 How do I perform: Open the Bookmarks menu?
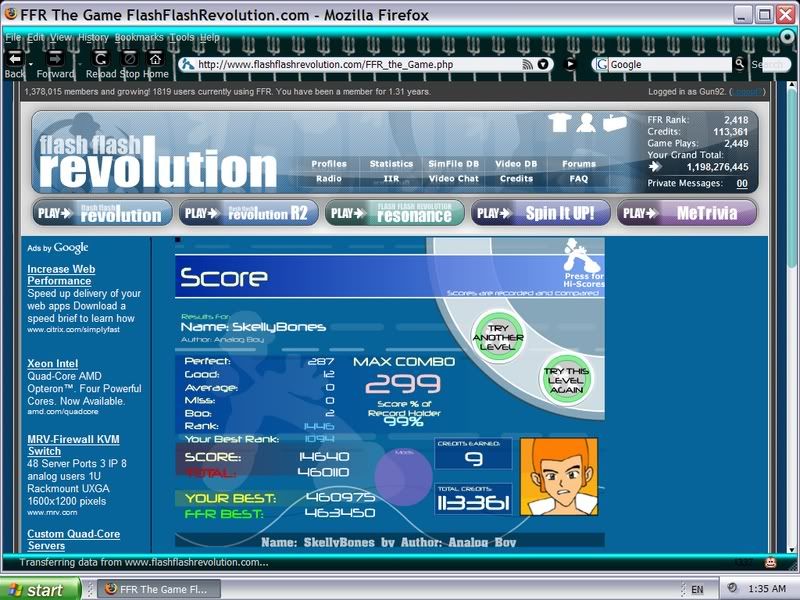pyautogui.click(x=138, y=37)
